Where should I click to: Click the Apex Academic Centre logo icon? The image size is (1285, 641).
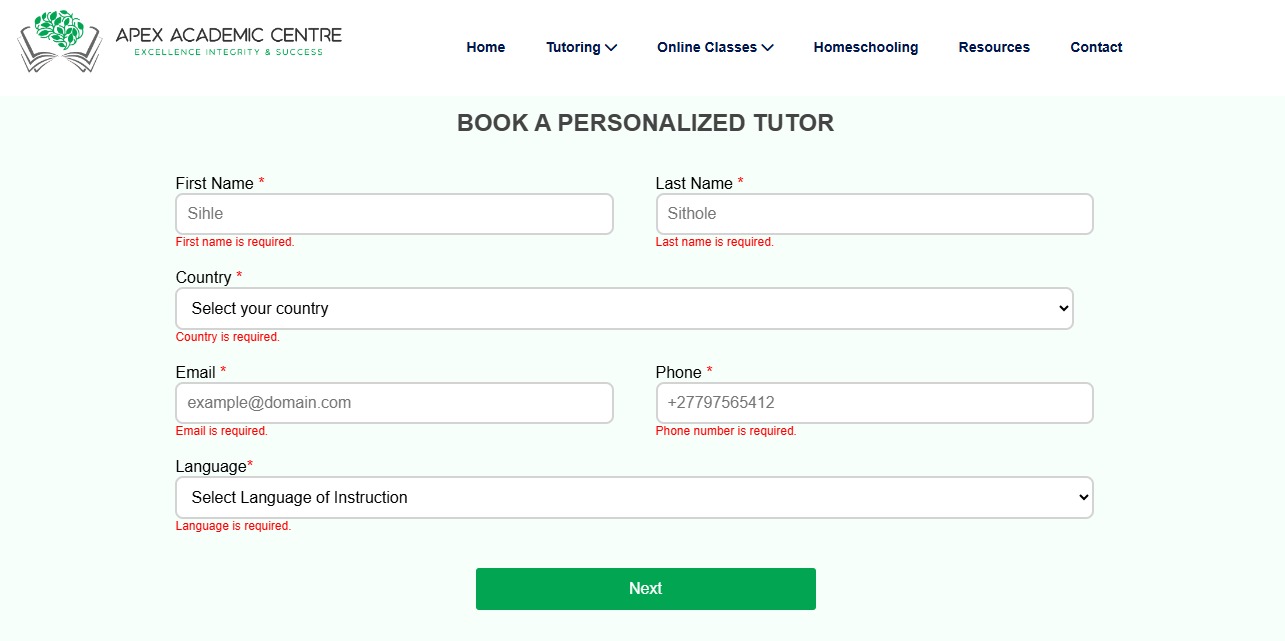click(60, 41)
